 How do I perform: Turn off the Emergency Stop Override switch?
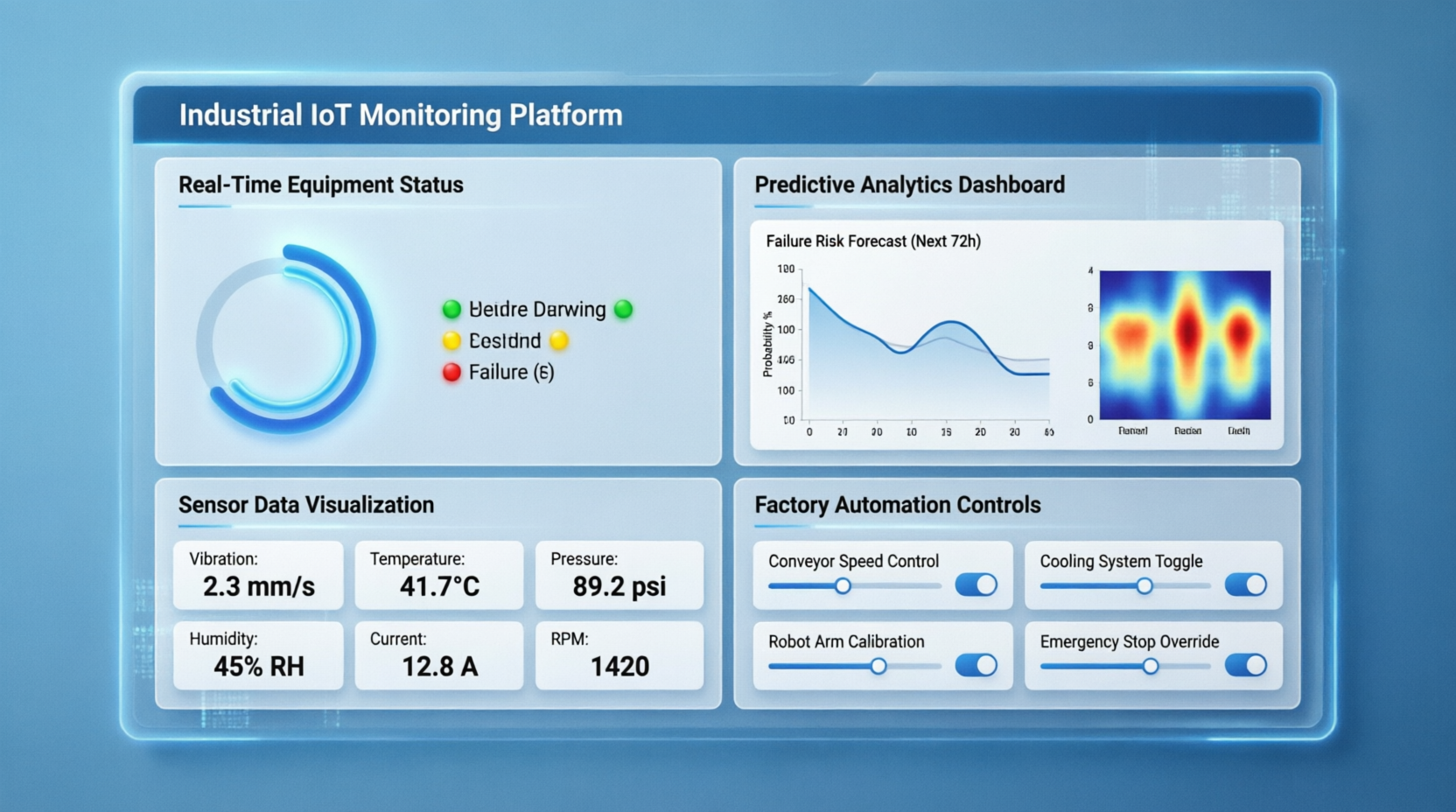coord(1245,665)
